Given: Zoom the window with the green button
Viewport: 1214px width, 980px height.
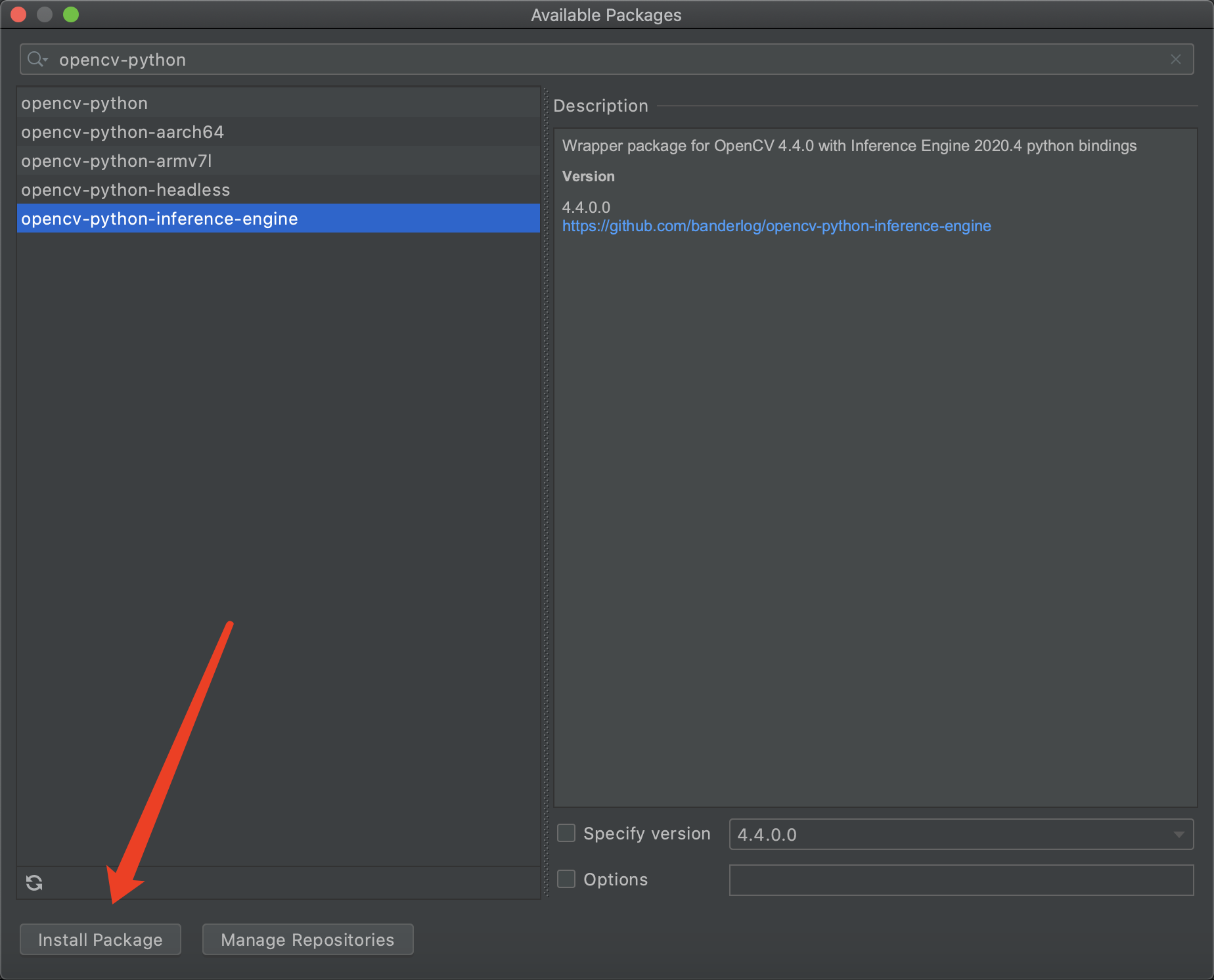Looking at the screenshot, I should (71, 14).
